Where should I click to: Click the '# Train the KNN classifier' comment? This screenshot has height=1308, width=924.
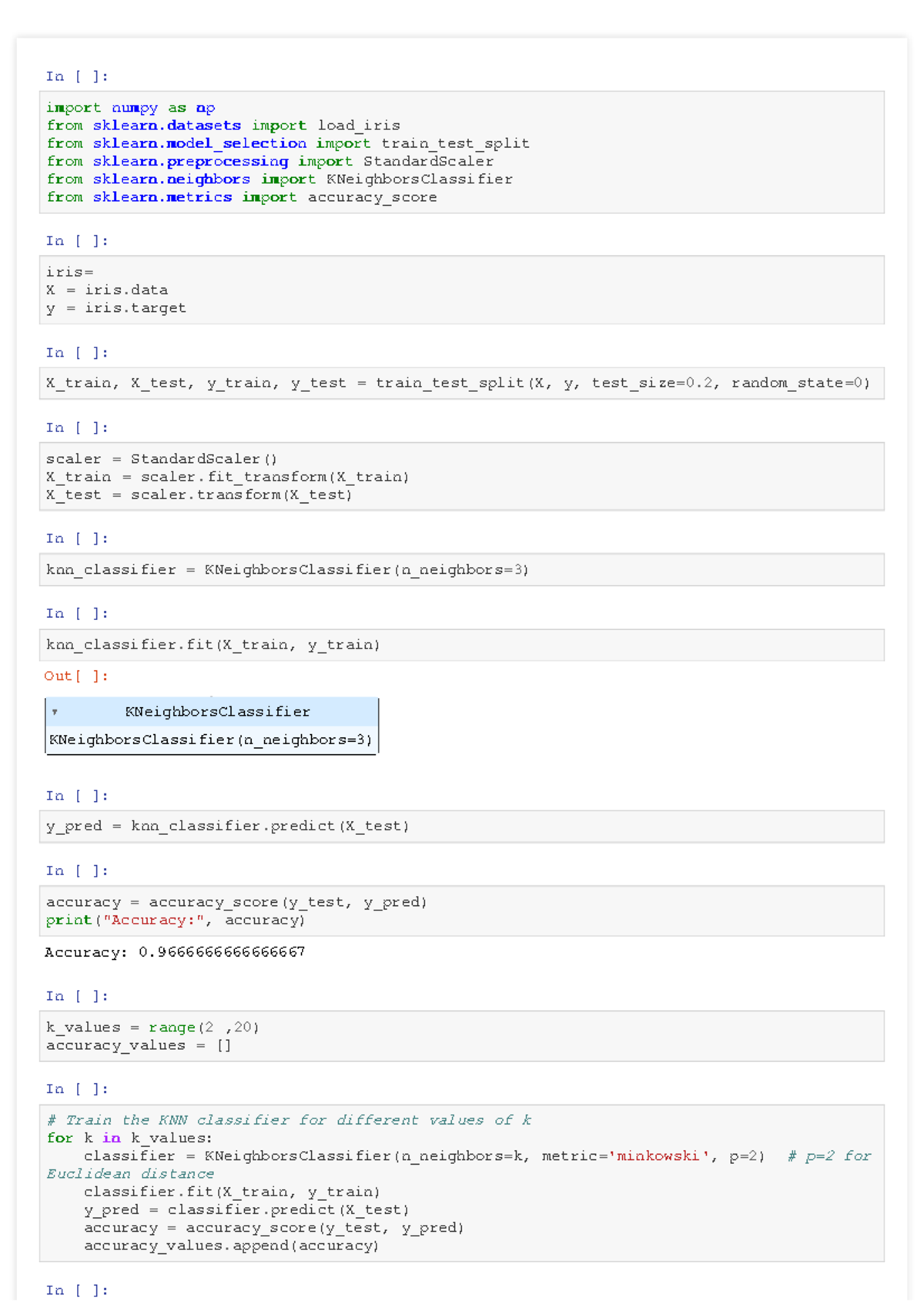(289, 1120)
